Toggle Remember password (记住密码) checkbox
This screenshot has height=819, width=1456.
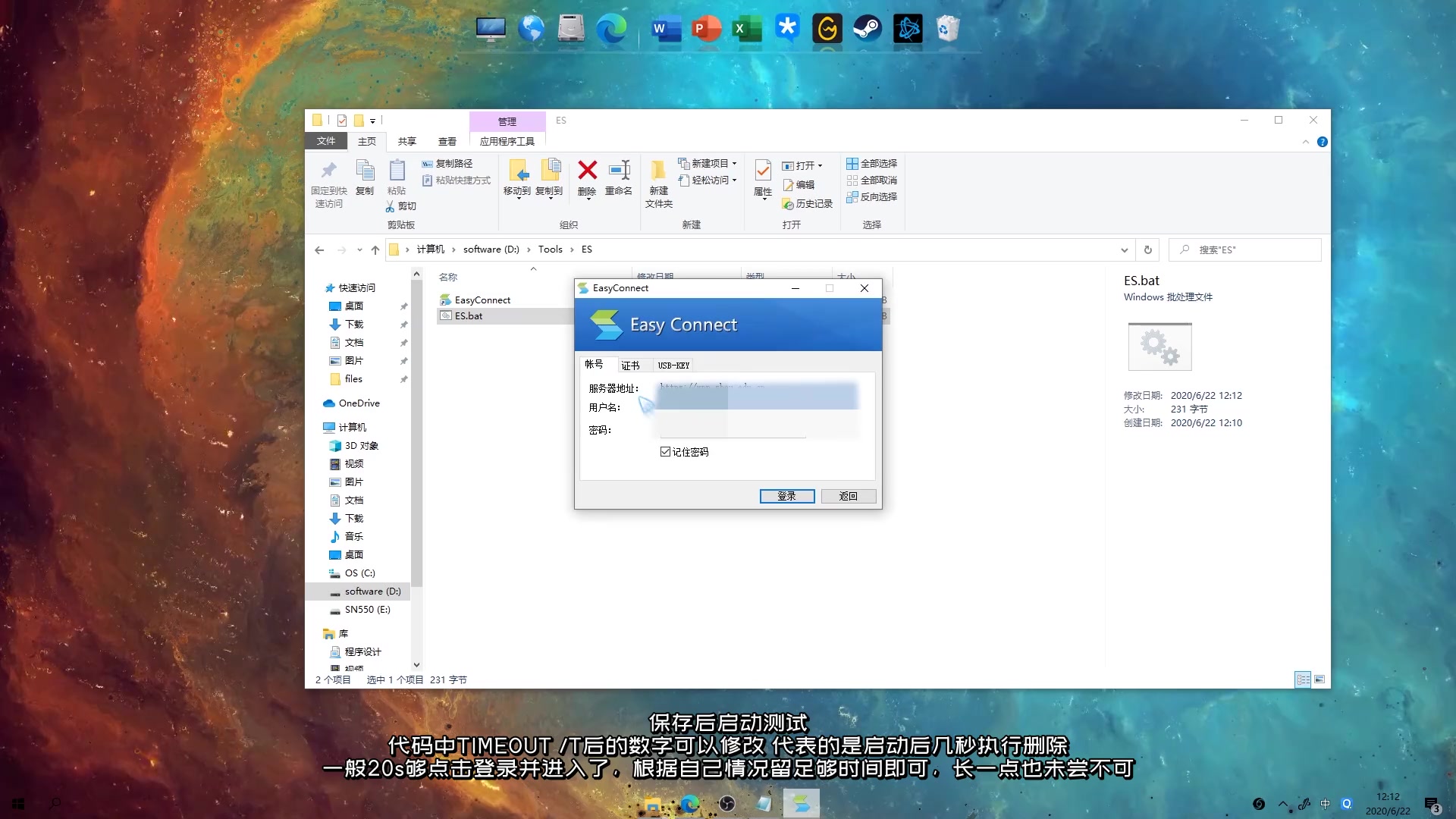665,452
